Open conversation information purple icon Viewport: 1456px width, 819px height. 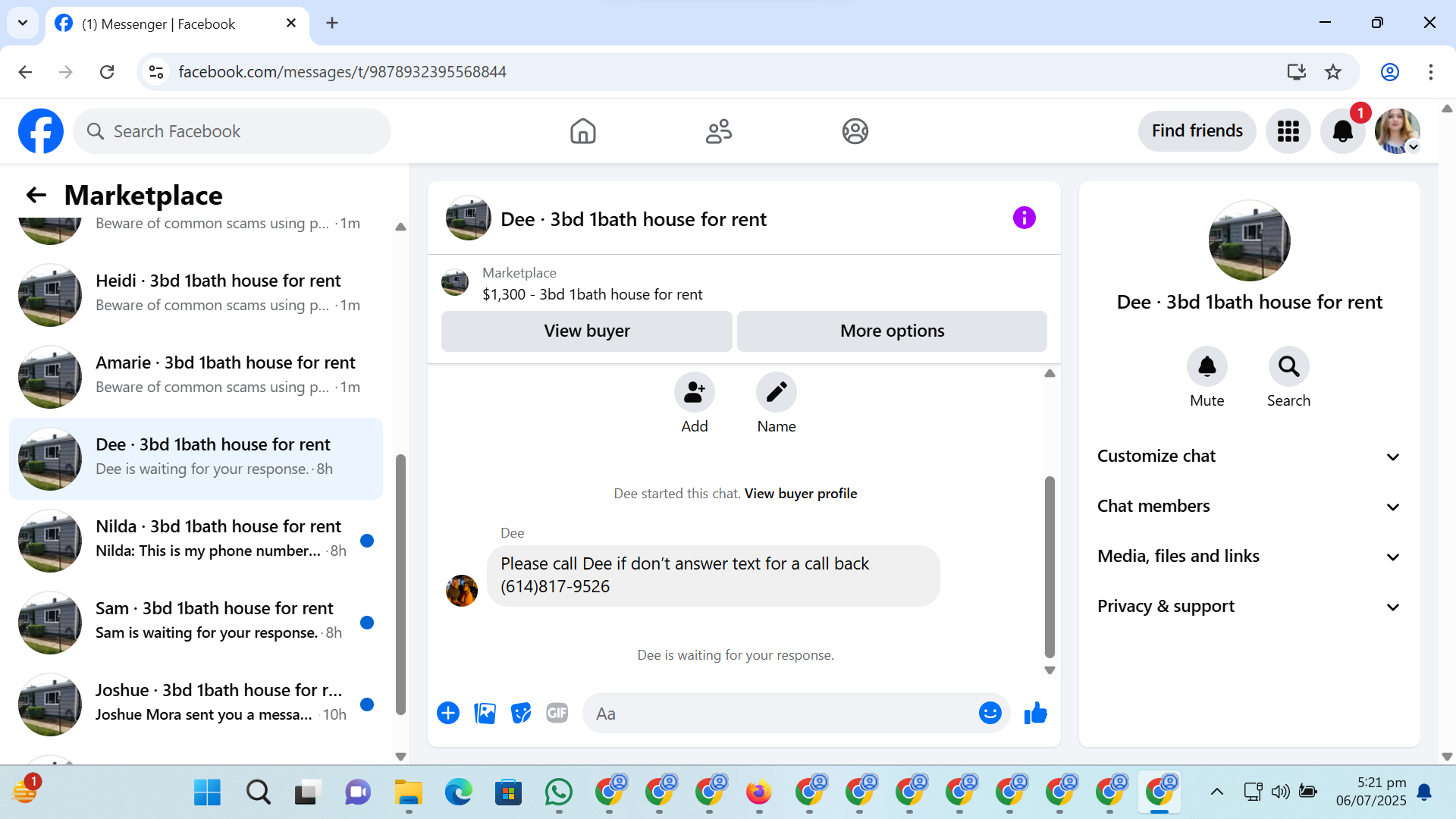[x=1024, y=218]
